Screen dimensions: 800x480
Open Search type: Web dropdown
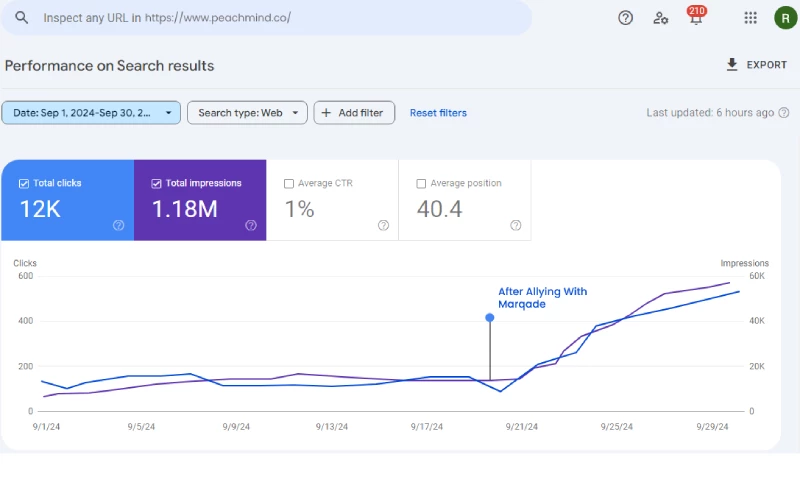click(x=247, y=113)
